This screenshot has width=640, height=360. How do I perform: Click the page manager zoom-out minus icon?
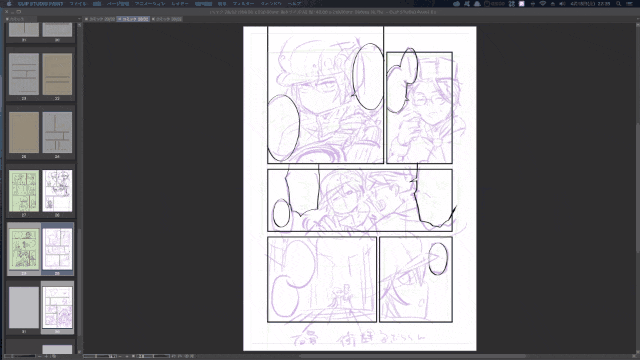40,356
